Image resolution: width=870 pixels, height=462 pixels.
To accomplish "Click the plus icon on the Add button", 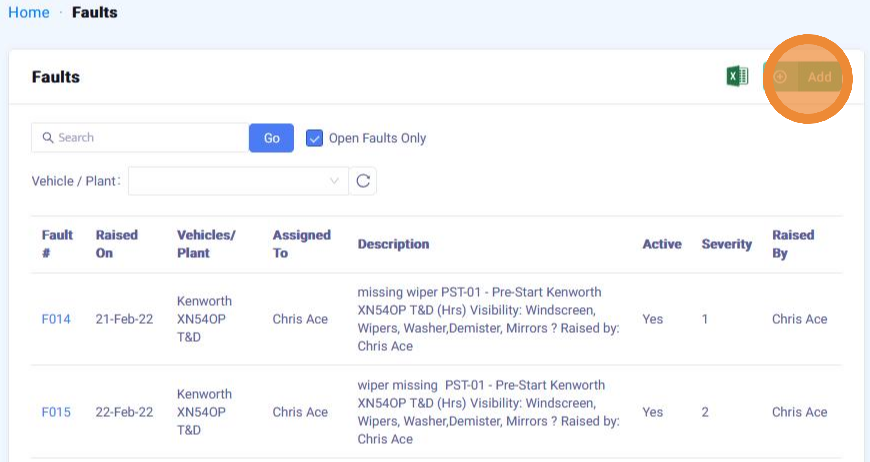I will pos(781,77).
